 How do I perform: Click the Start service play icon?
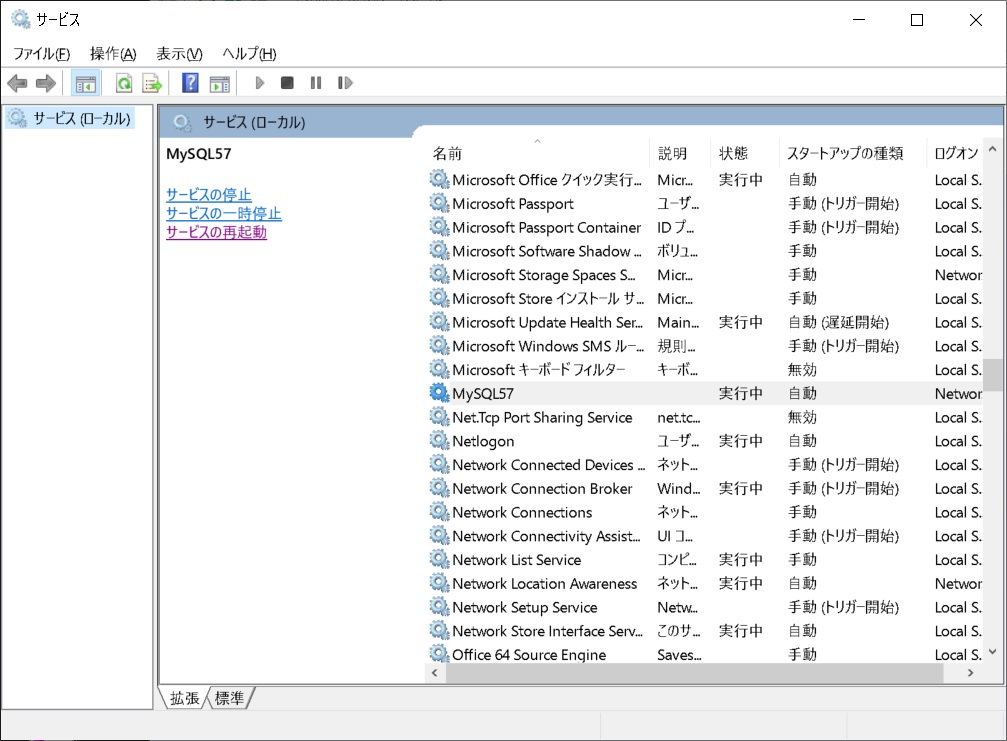pyautogui.click(x=259, y=83)
